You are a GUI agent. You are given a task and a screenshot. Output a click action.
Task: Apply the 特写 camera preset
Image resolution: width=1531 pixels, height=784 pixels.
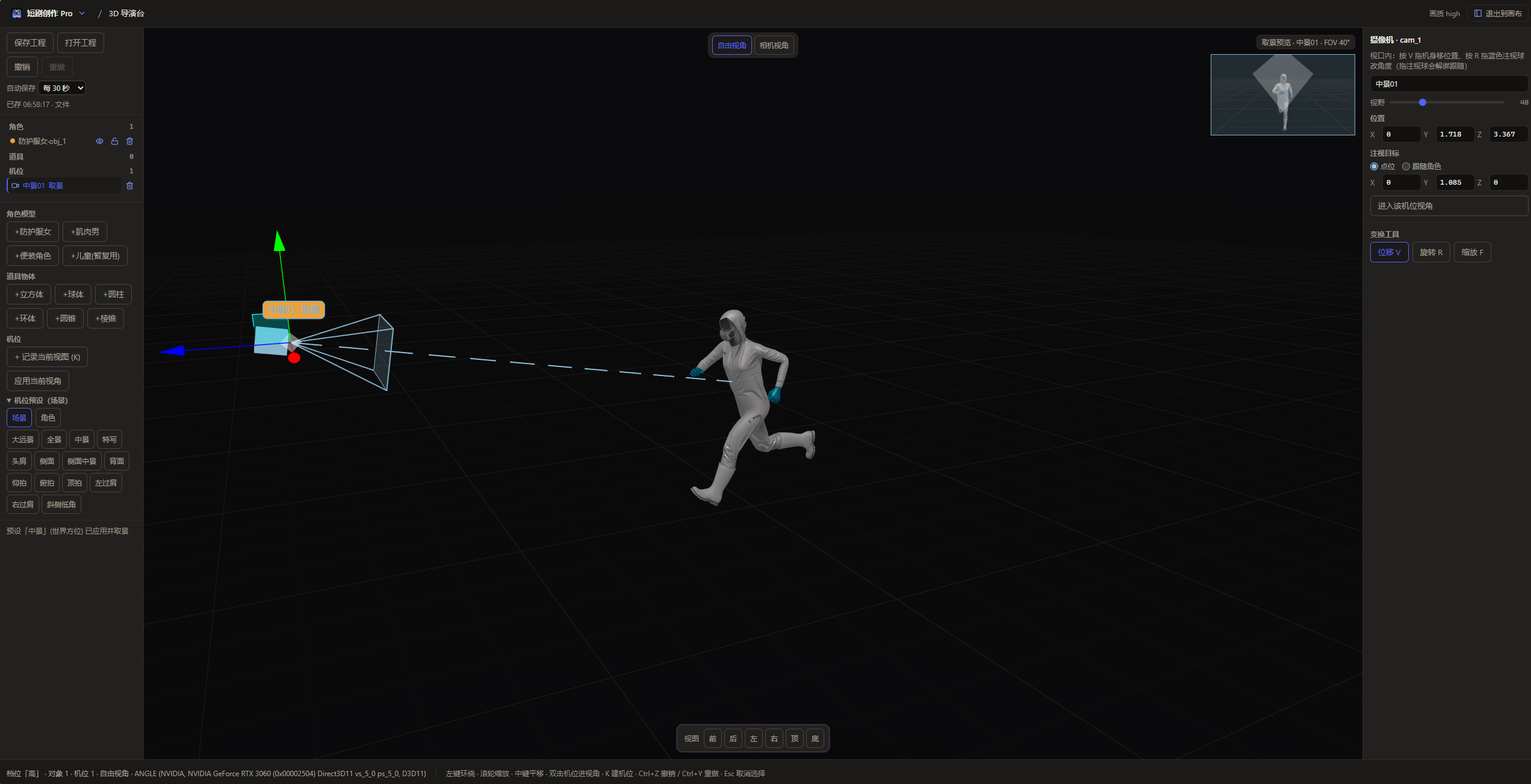click(110, 439)
